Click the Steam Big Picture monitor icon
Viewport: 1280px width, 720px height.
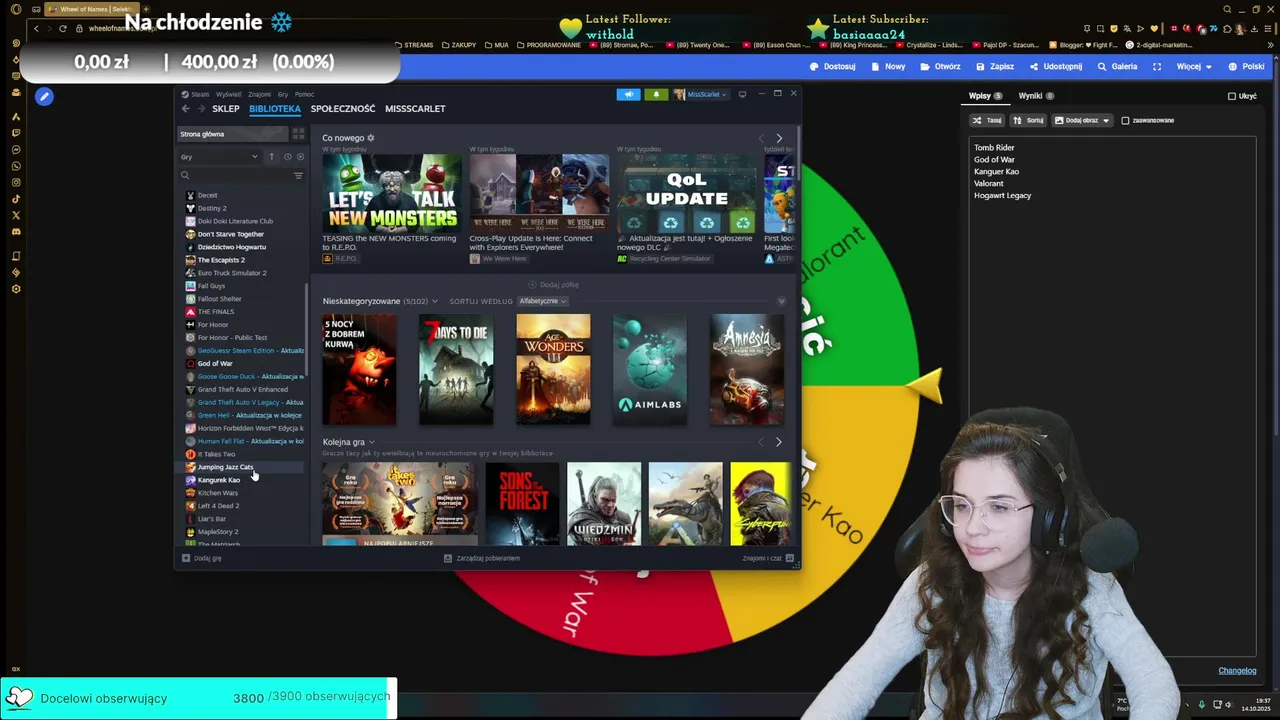click(x=742, y=94)
